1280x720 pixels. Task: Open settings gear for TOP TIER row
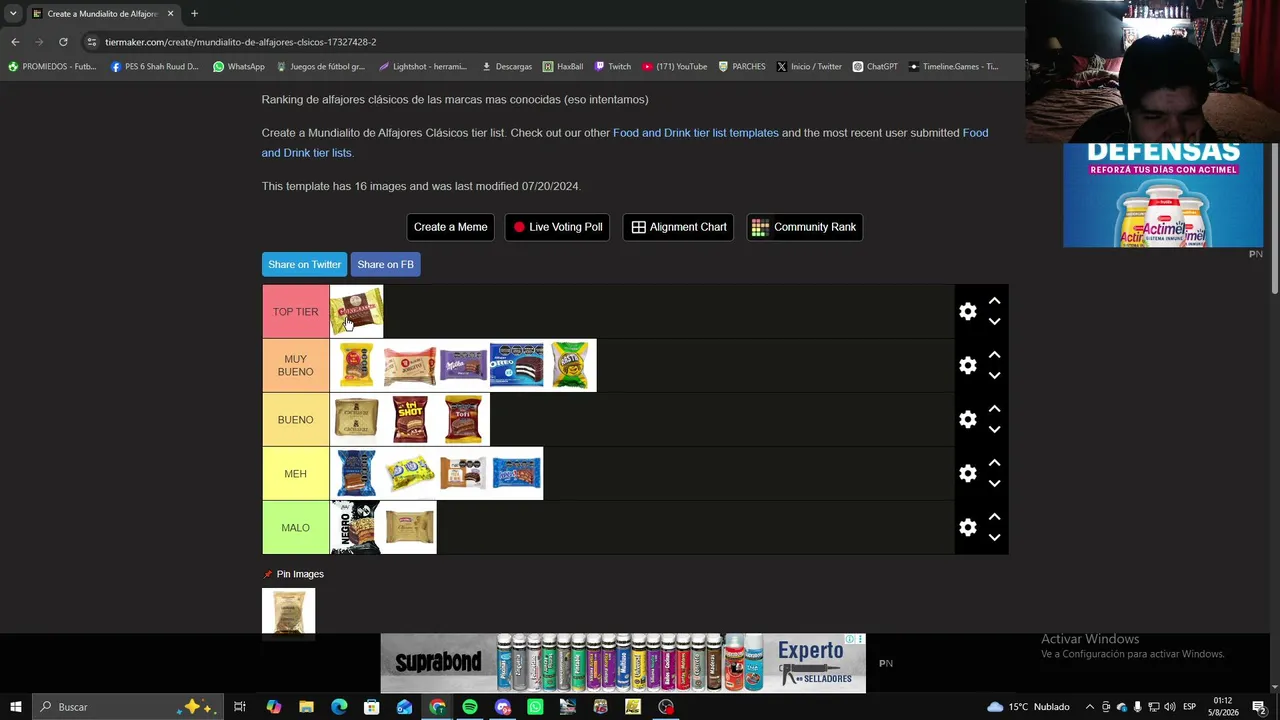click(x=967, y=312)
